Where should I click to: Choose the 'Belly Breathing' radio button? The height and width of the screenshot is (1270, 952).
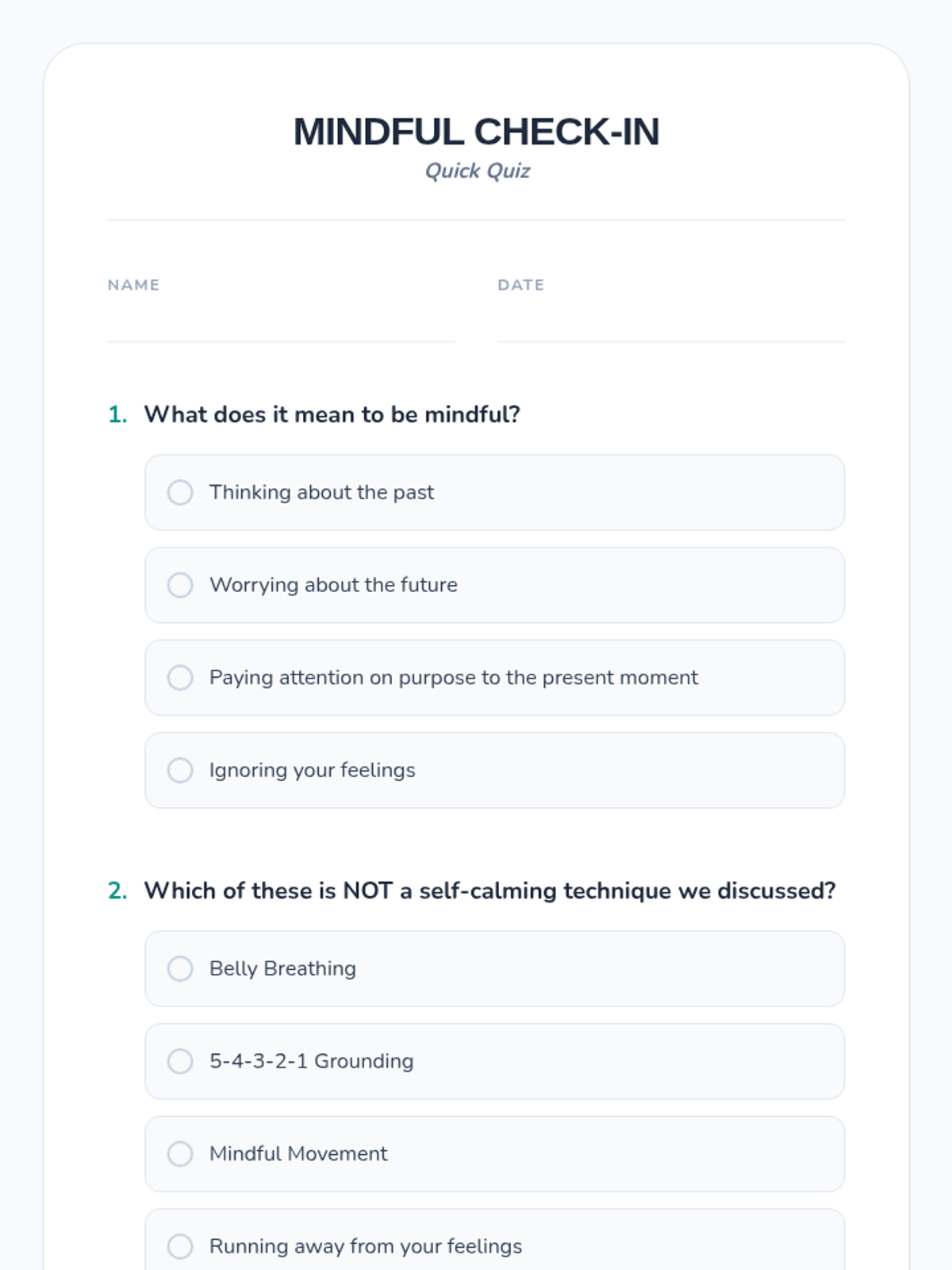click(180, 968)
